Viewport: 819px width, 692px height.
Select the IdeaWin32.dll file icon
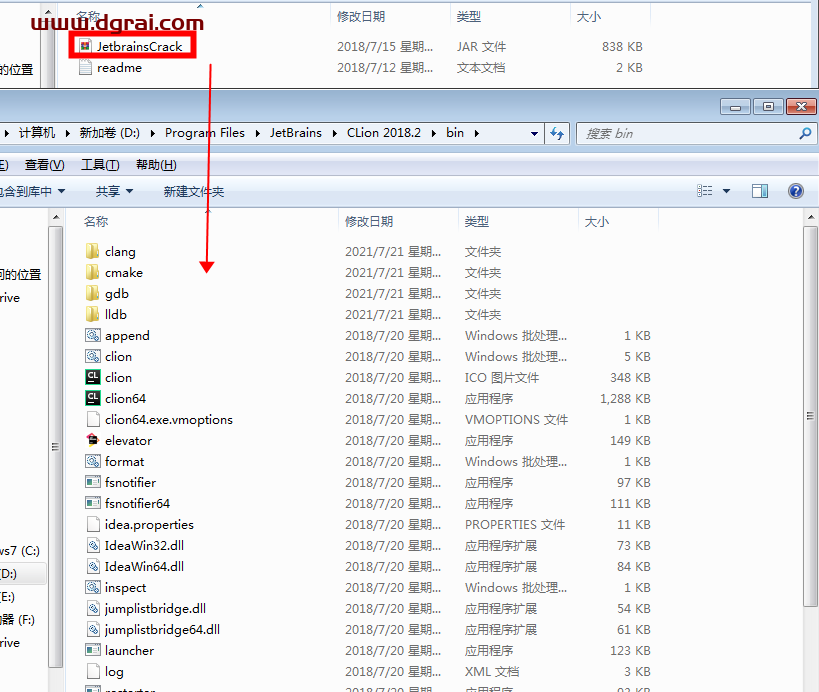click(93, 545)
